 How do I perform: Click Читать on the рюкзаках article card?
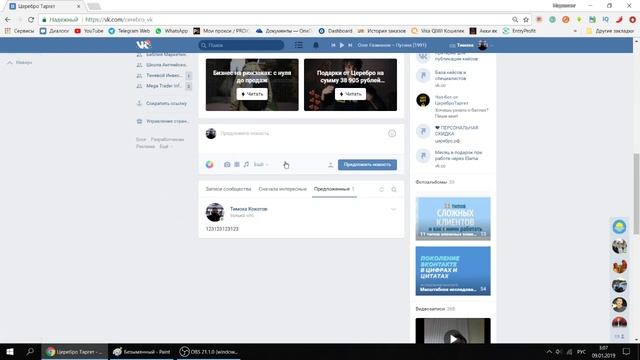pyautogui.click(x=252, y=94)
